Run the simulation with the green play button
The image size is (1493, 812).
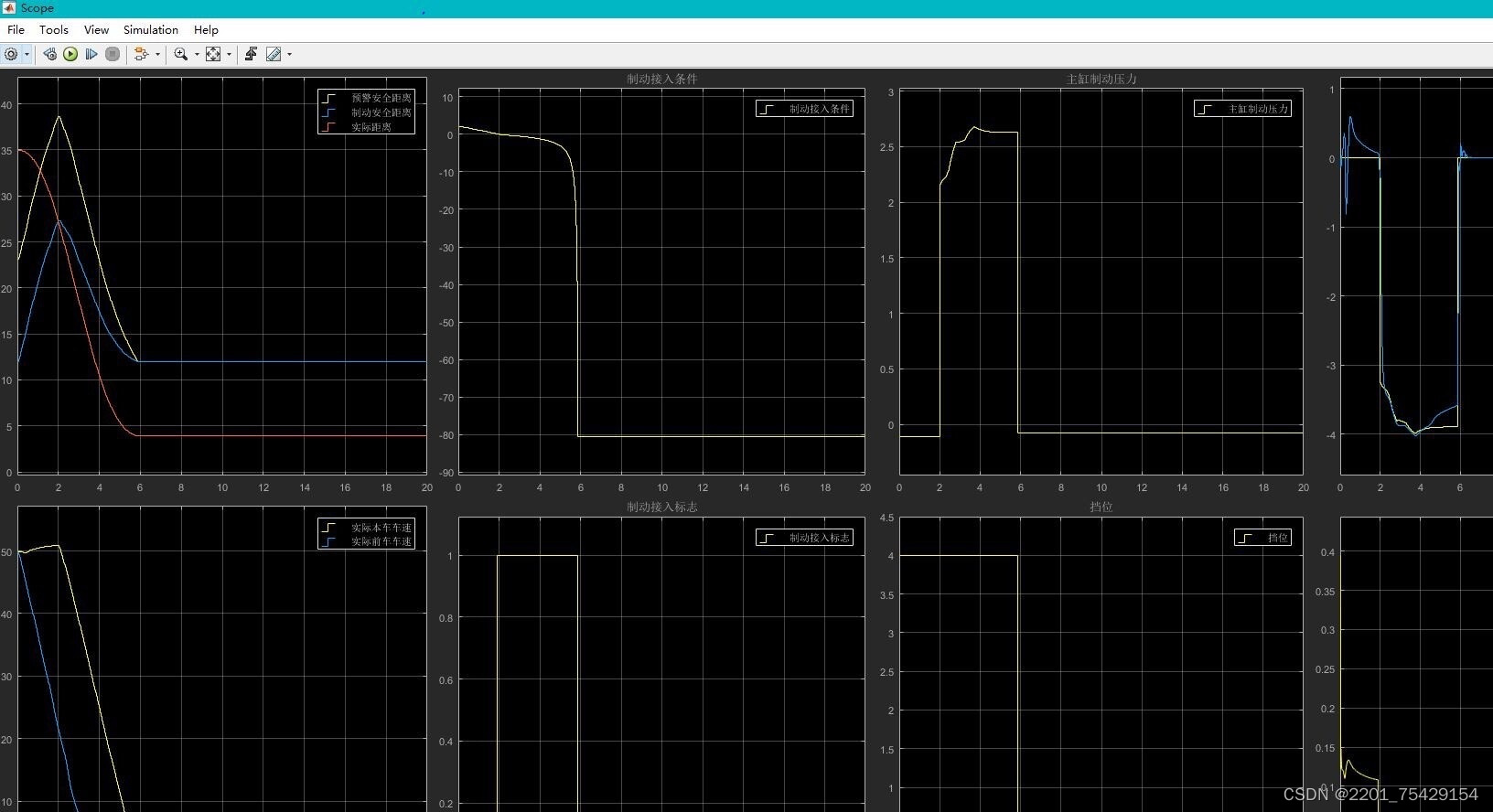coord(70,54)
